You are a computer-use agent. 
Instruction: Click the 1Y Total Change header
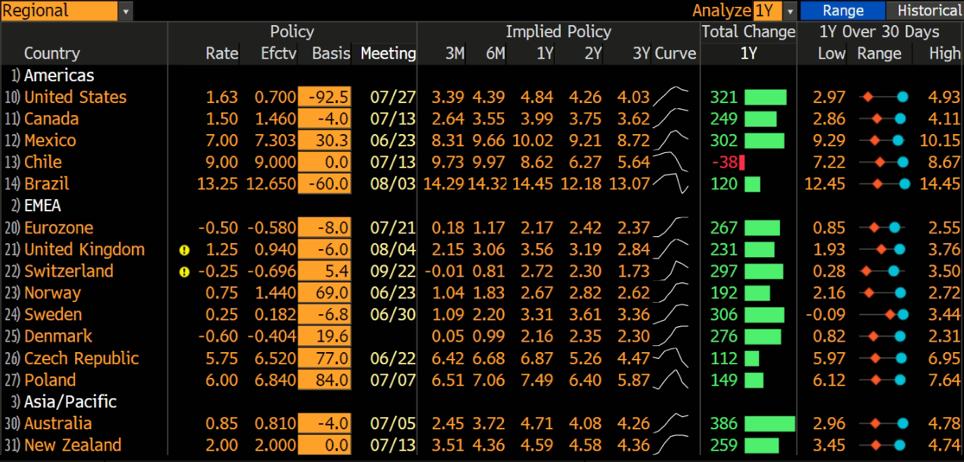[x=748, y=54]
